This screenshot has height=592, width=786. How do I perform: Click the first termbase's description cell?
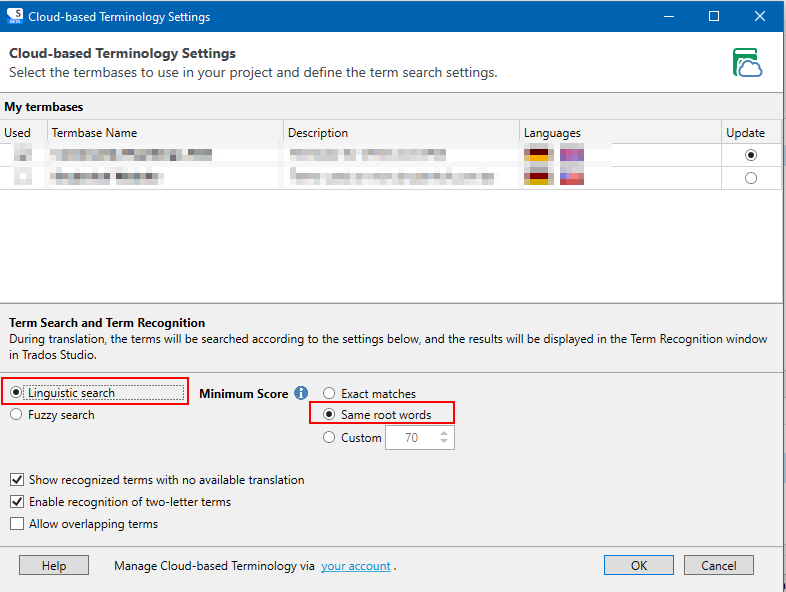tap(402, 155)
